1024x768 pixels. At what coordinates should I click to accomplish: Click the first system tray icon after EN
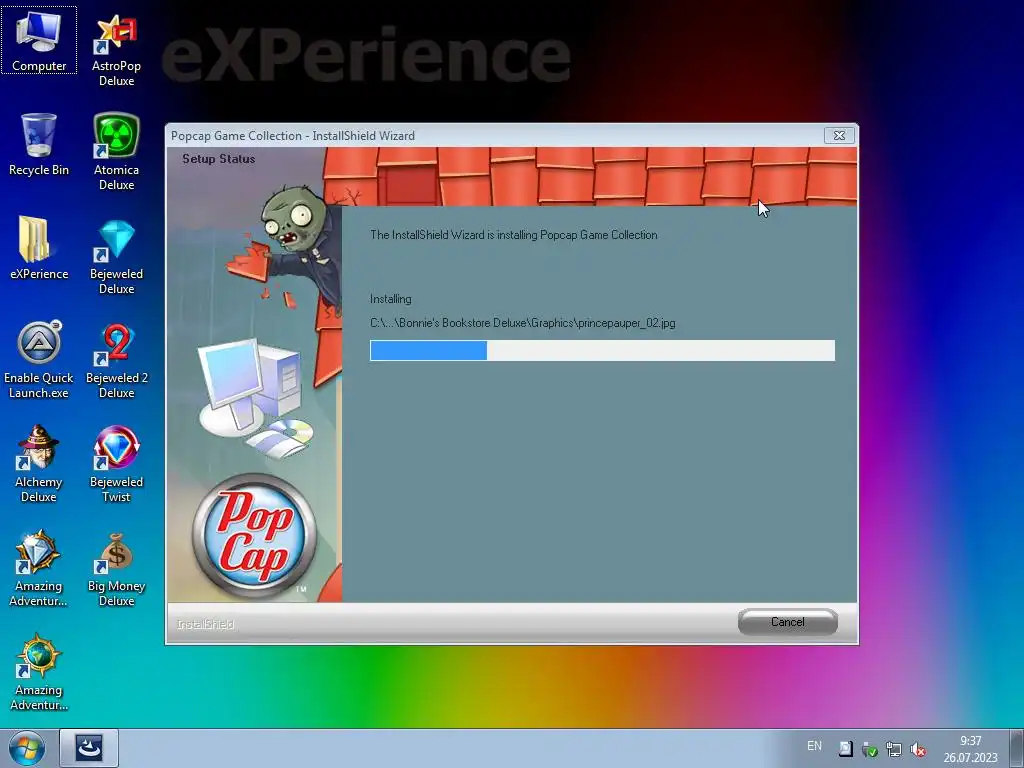pos(845,749)
